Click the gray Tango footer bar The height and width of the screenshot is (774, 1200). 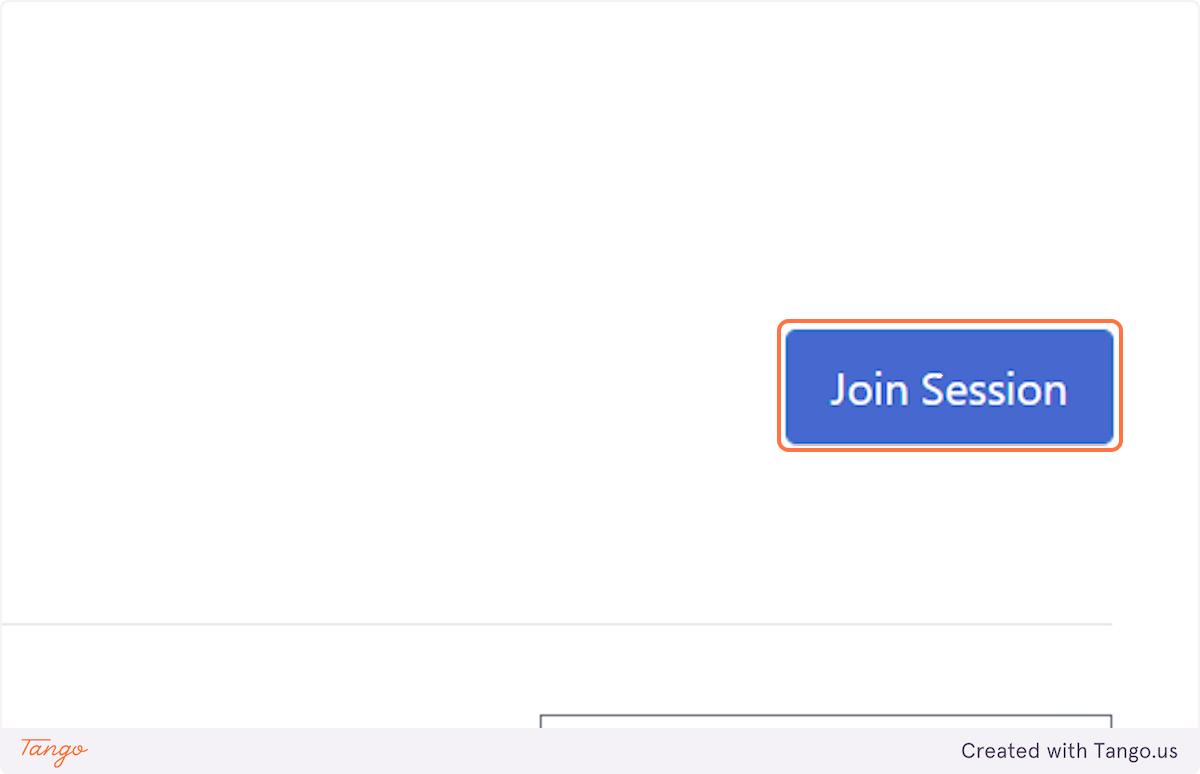(x=600, y=751)
